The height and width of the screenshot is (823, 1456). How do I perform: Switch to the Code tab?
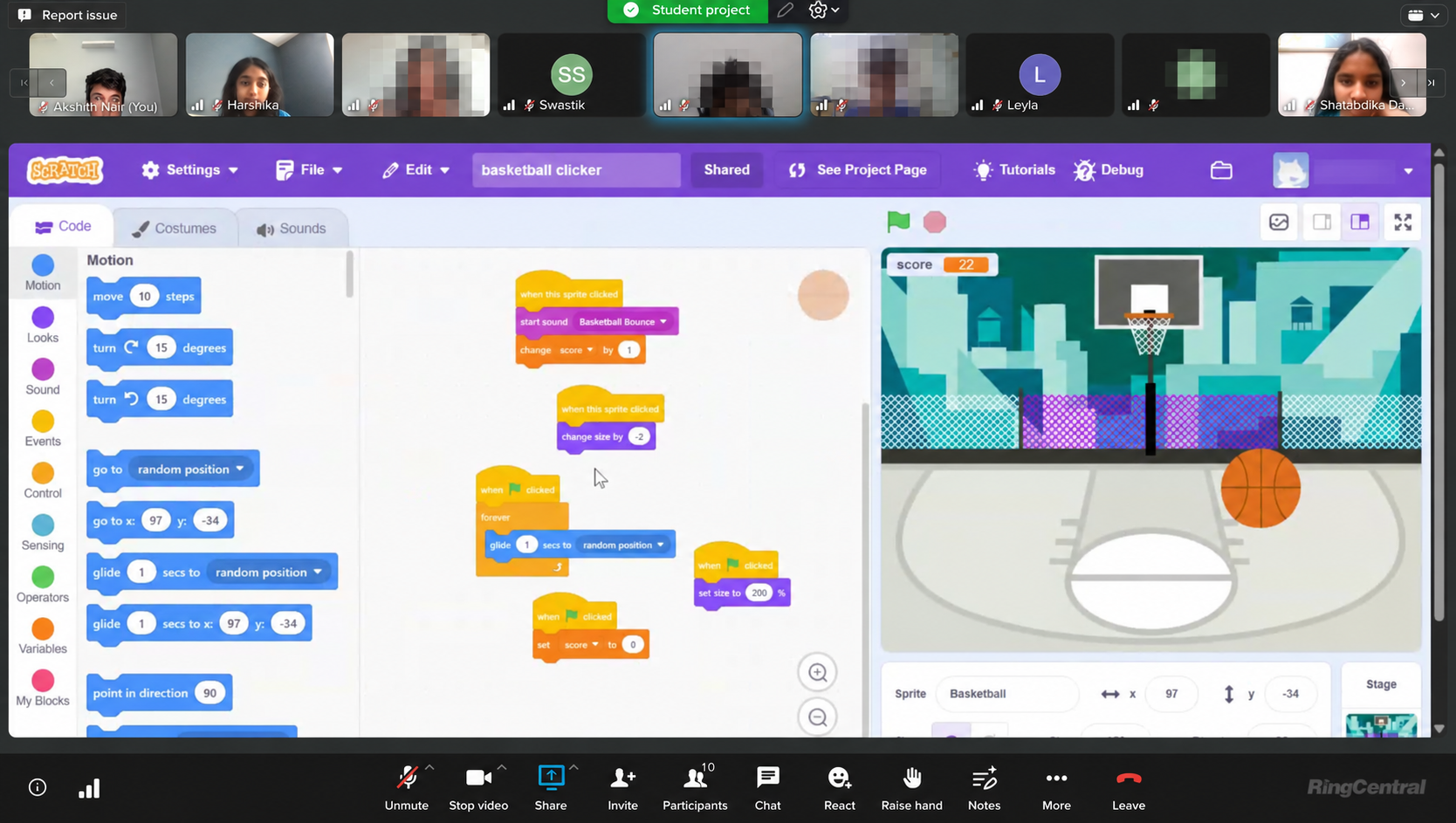tap(63, 226)
